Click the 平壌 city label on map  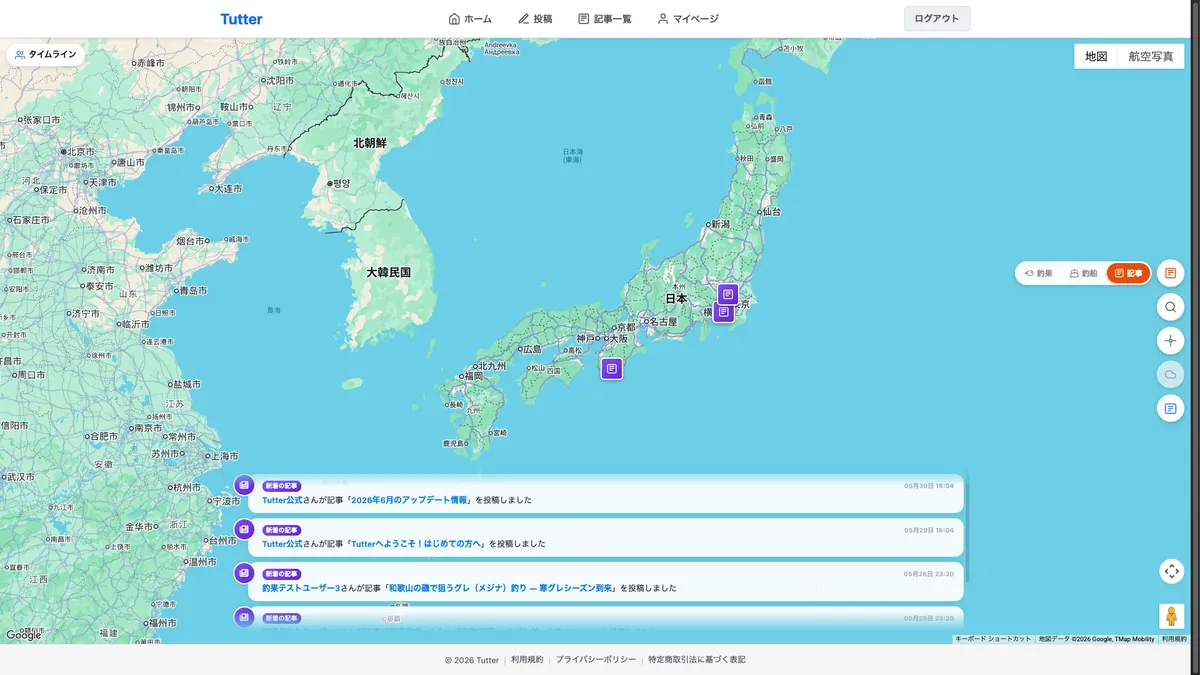(341, 184)
